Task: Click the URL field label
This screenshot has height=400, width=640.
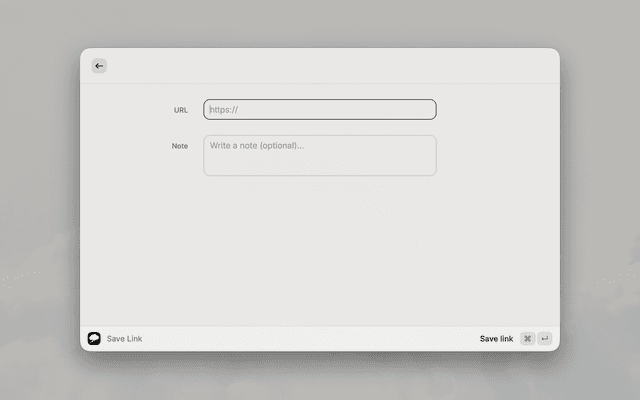Action: (180, 110)
